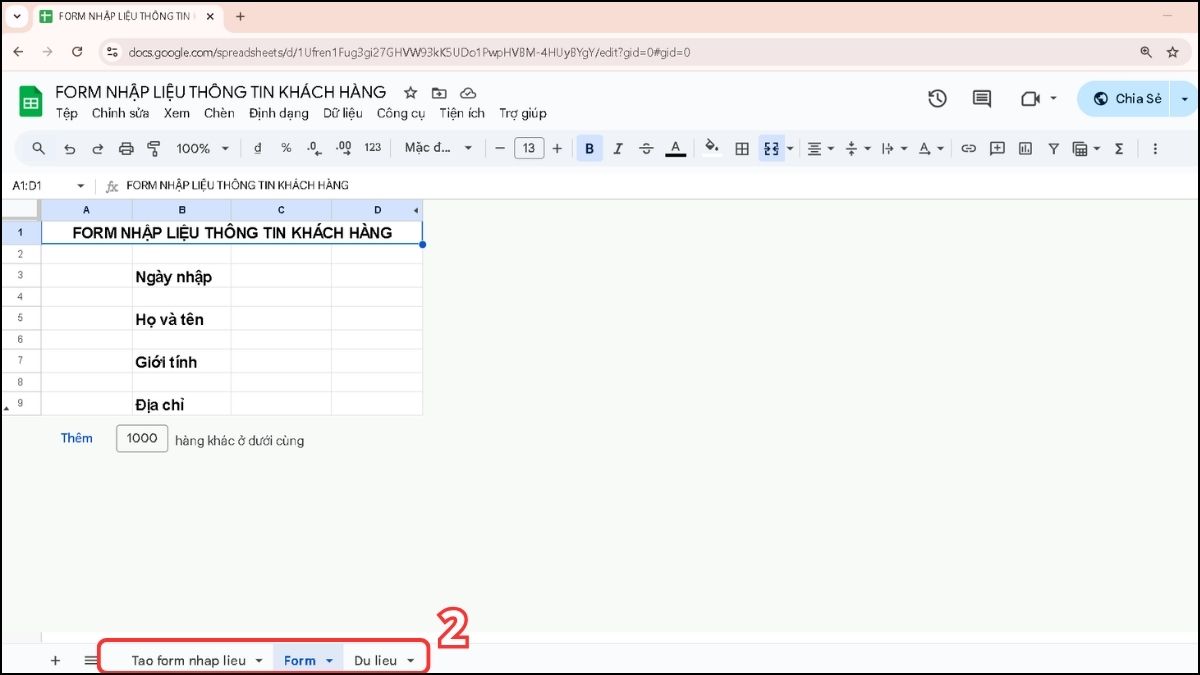Expand the font family dropdown

(438, 148)
